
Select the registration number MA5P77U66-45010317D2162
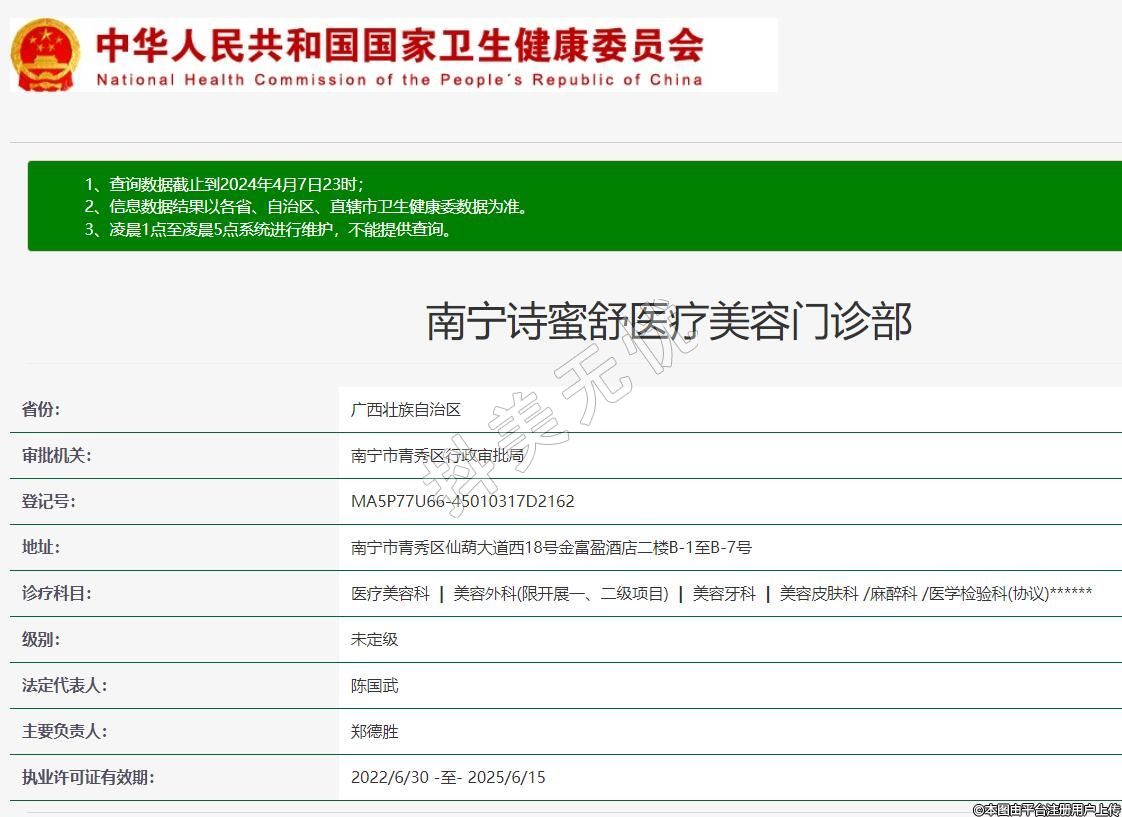click(462, 502)
